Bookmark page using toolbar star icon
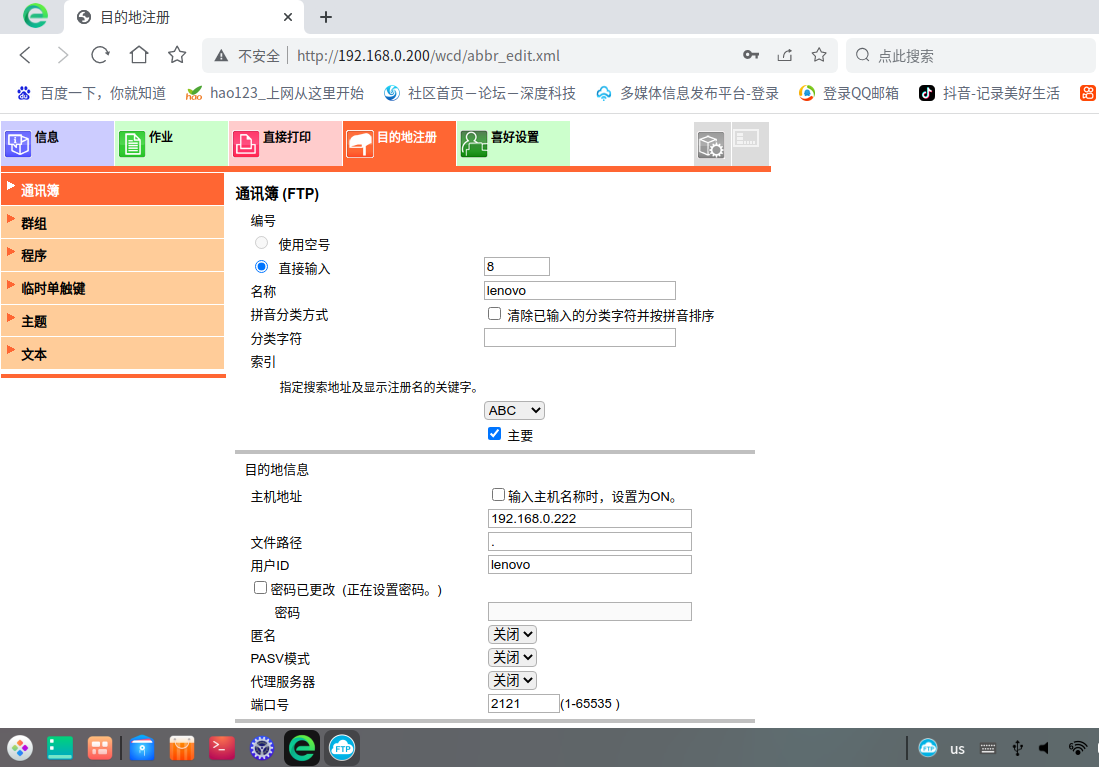The image size is (1099, 767). 177,55
